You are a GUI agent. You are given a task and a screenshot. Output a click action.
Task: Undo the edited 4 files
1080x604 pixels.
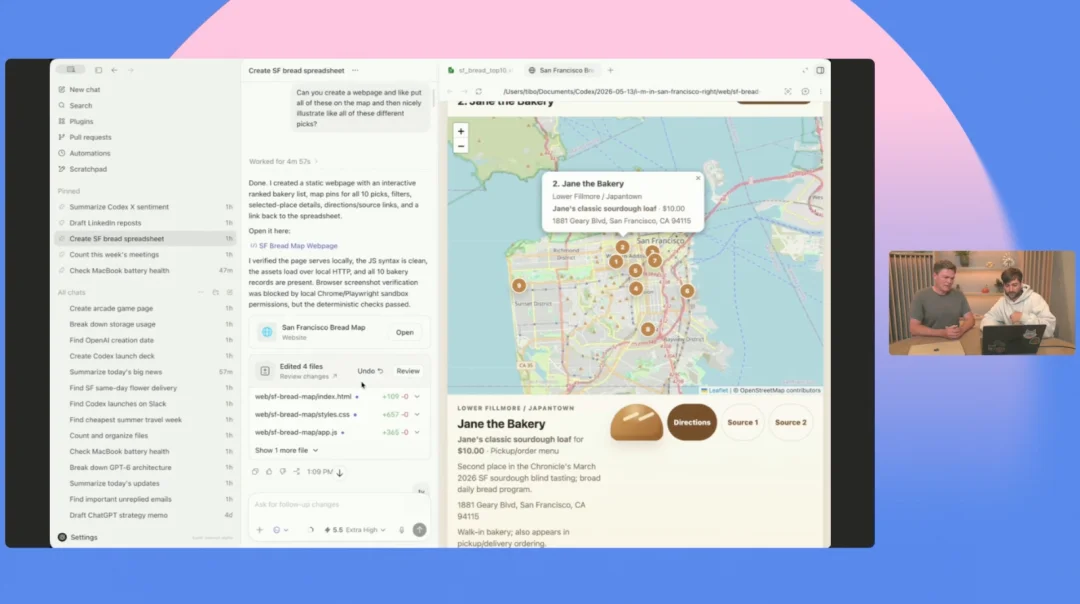(370, 371)
